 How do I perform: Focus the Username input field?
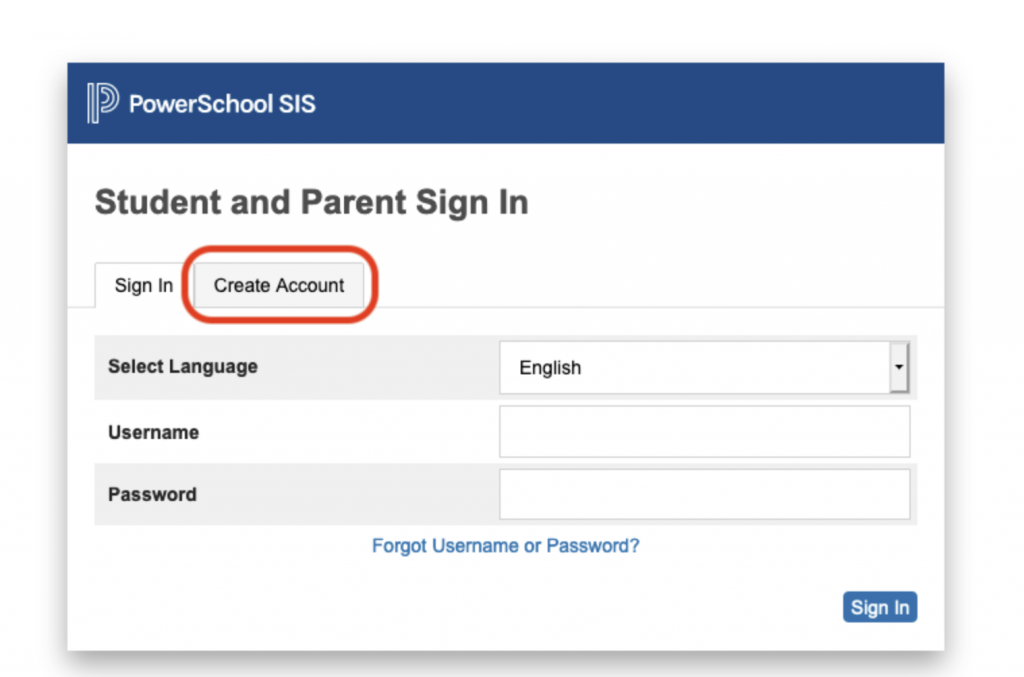(704, 432)
